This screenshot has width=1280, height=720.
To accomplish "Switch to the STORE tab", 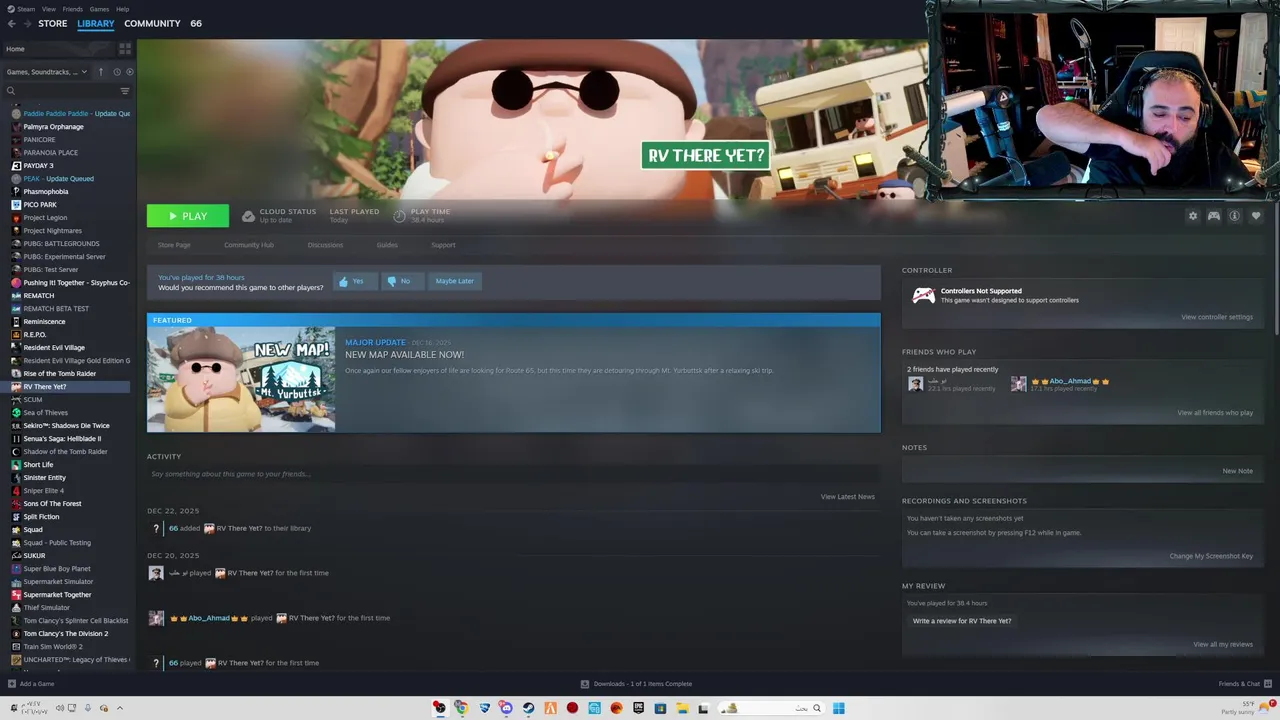I will (x=53, y=23).
